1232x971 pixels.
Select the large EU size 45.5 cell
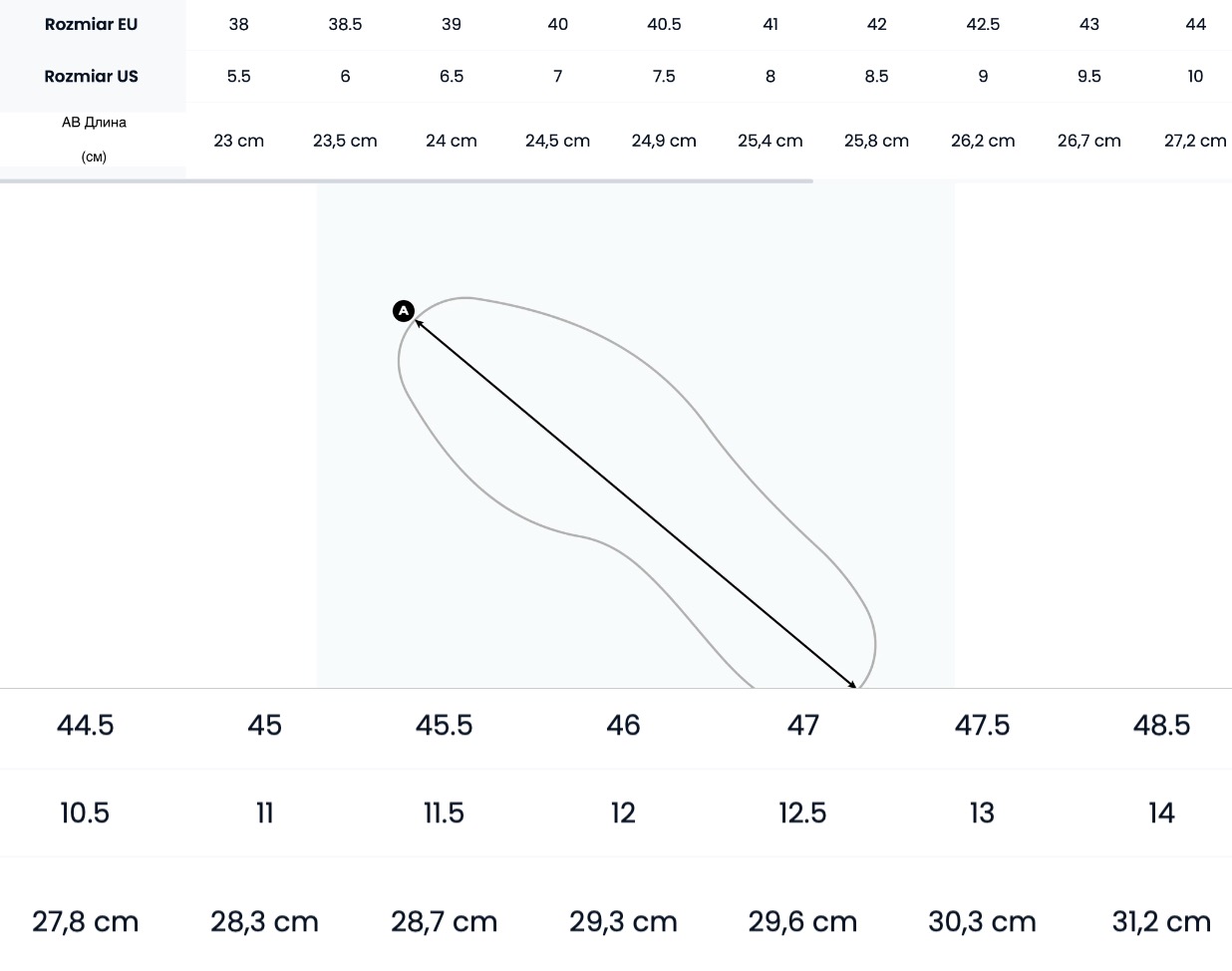pos(445,726)
